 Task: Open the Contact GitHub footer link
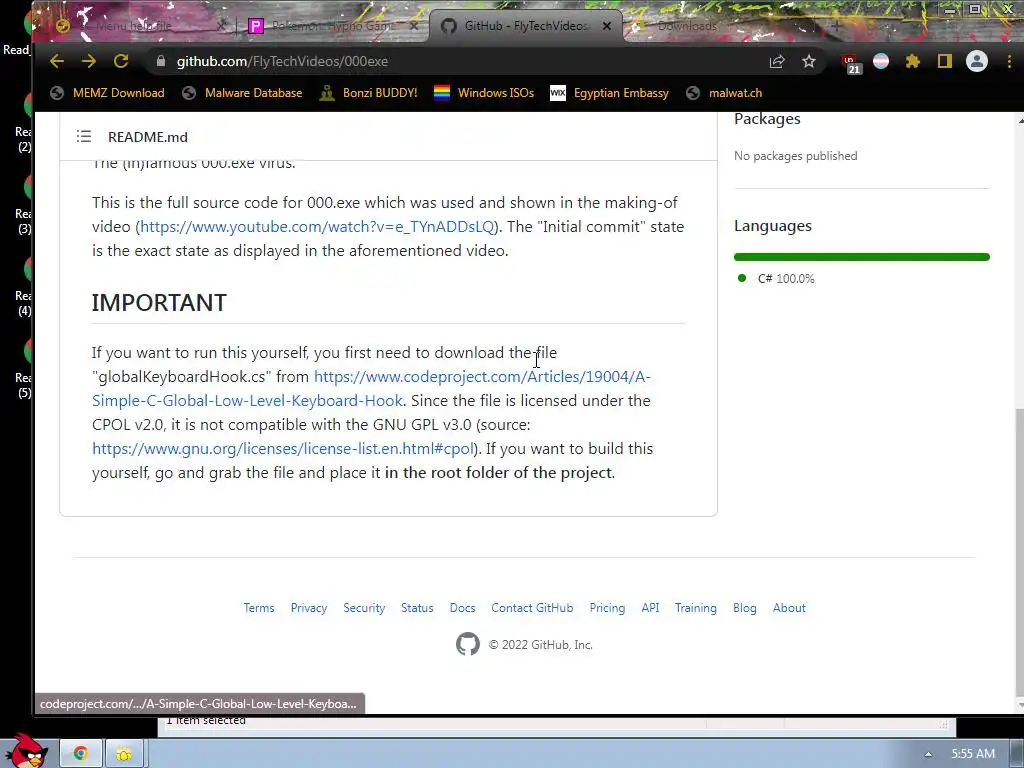[532, 608]
